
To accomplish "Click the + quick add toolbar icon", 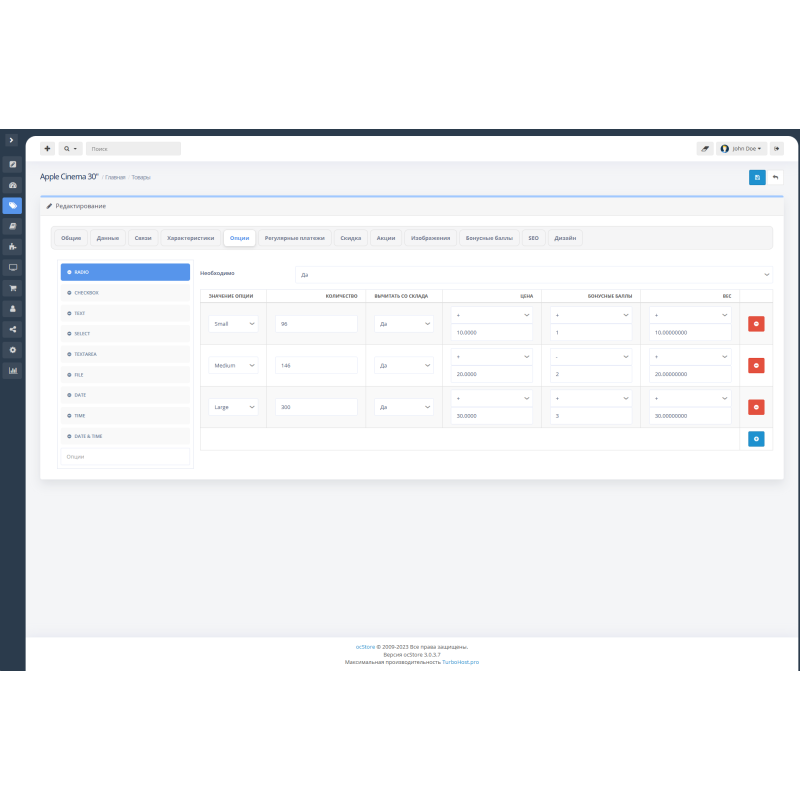I will 47,147.
